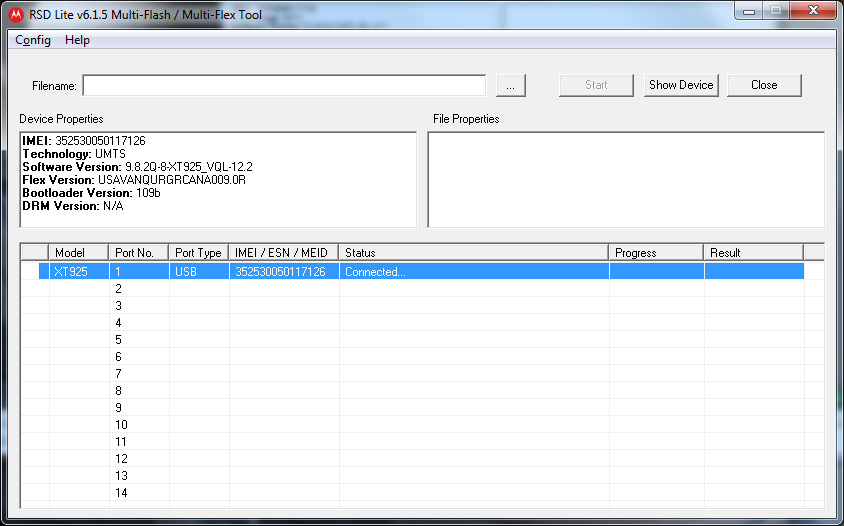Click the Bootloader Version: 109b line
The width and height of the screenshot is (844, 526).
coord(92,193)
